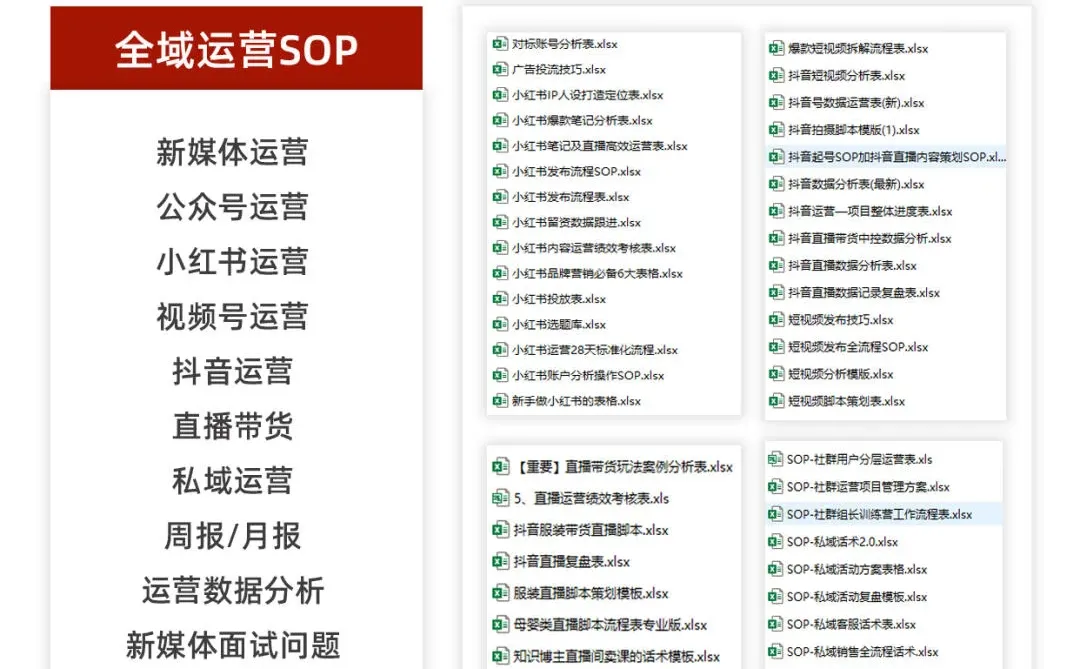The image size is (1080, 669).
Task: Click the Excel icon next to 短视频分析模板.xlsx
Action: point(773,374)
